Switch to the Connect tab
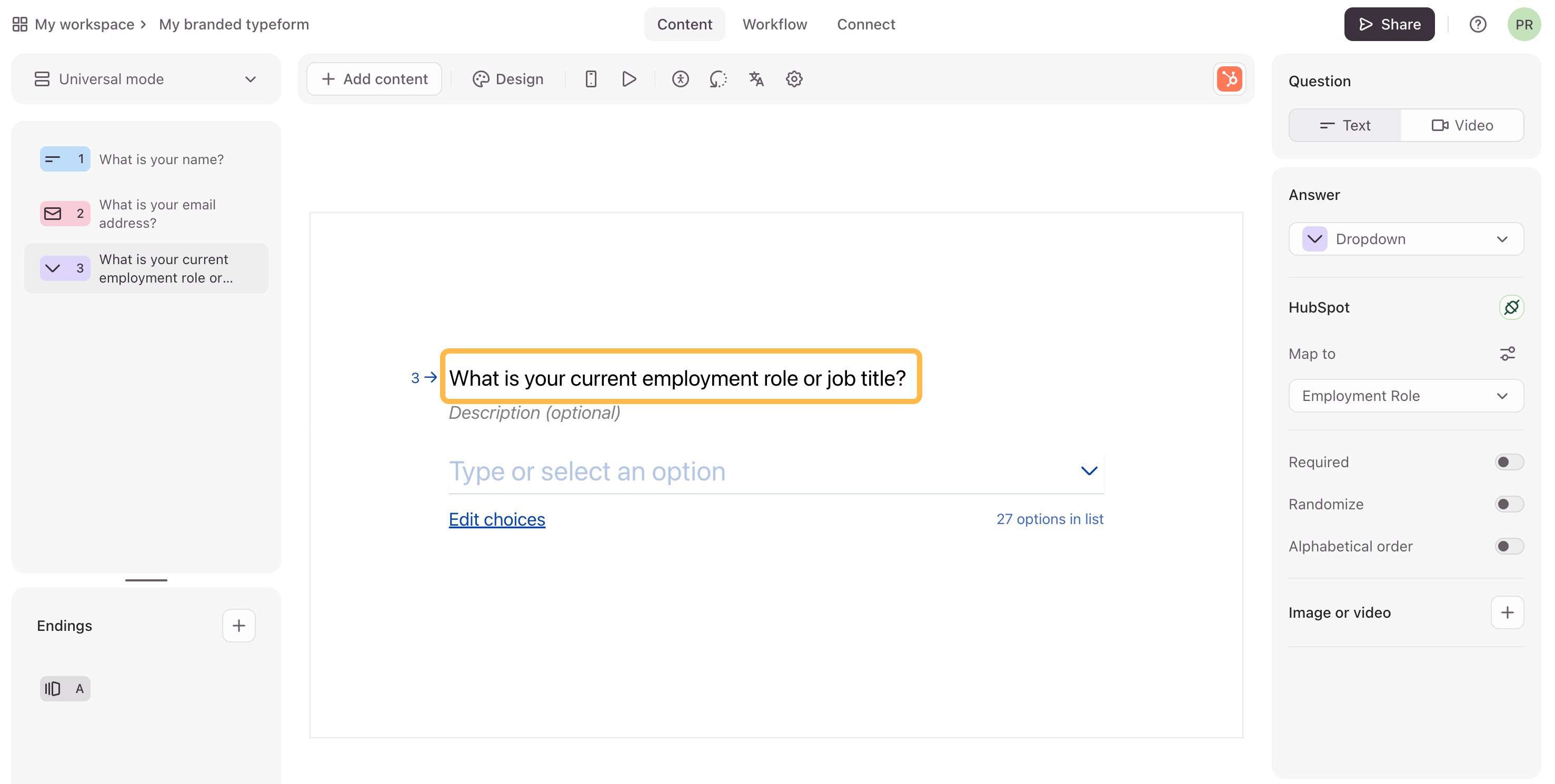Image resolution: width=1555 pixels, height=784 pixels. pos(865,24)
